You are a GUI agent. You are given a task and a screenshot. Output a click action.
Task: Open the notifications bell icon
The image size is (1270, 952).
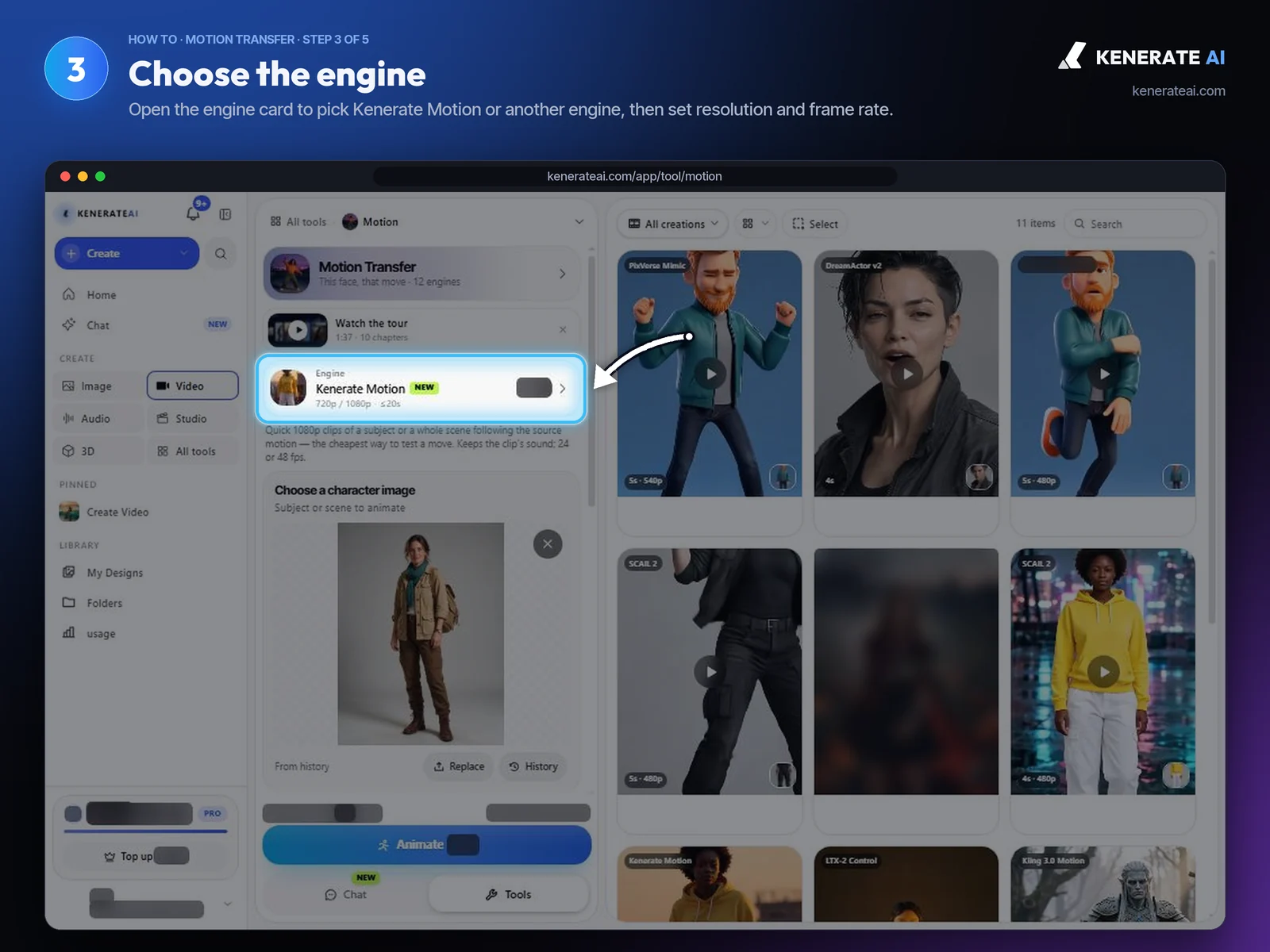pos(193,213)
